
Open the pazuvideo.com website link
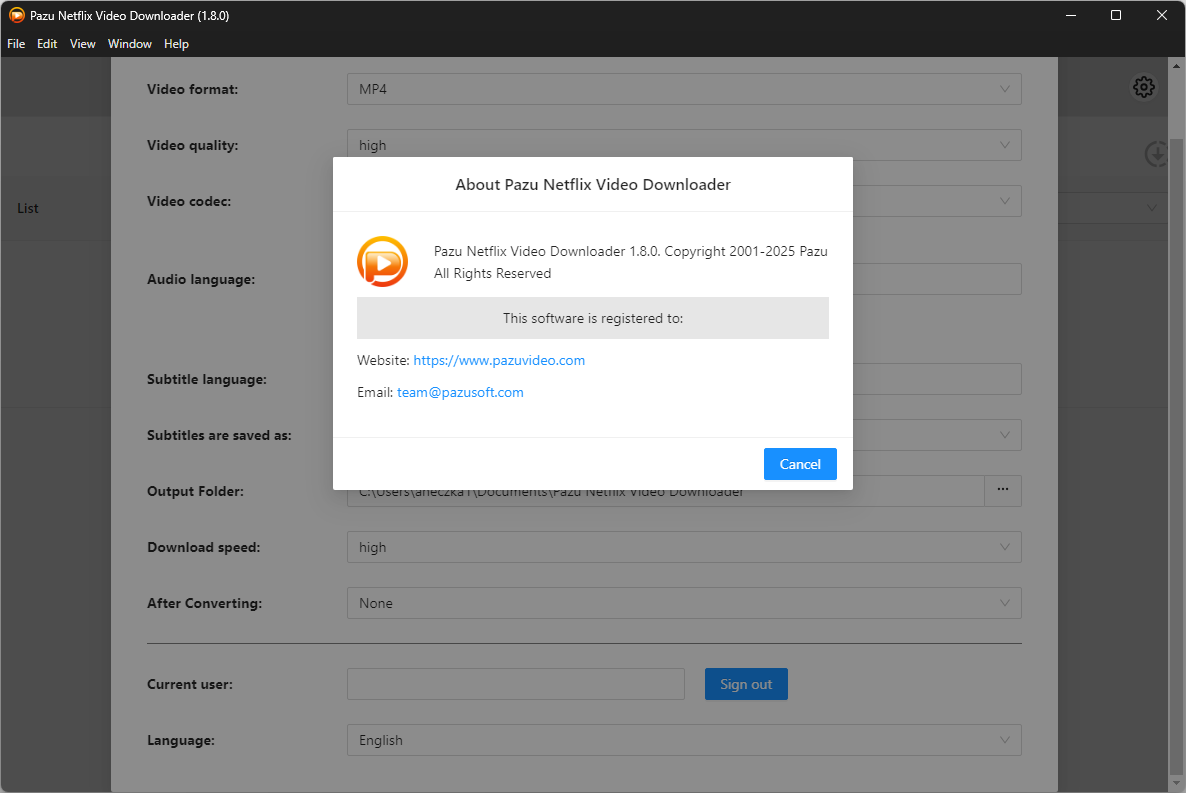(x=498, y=360)
